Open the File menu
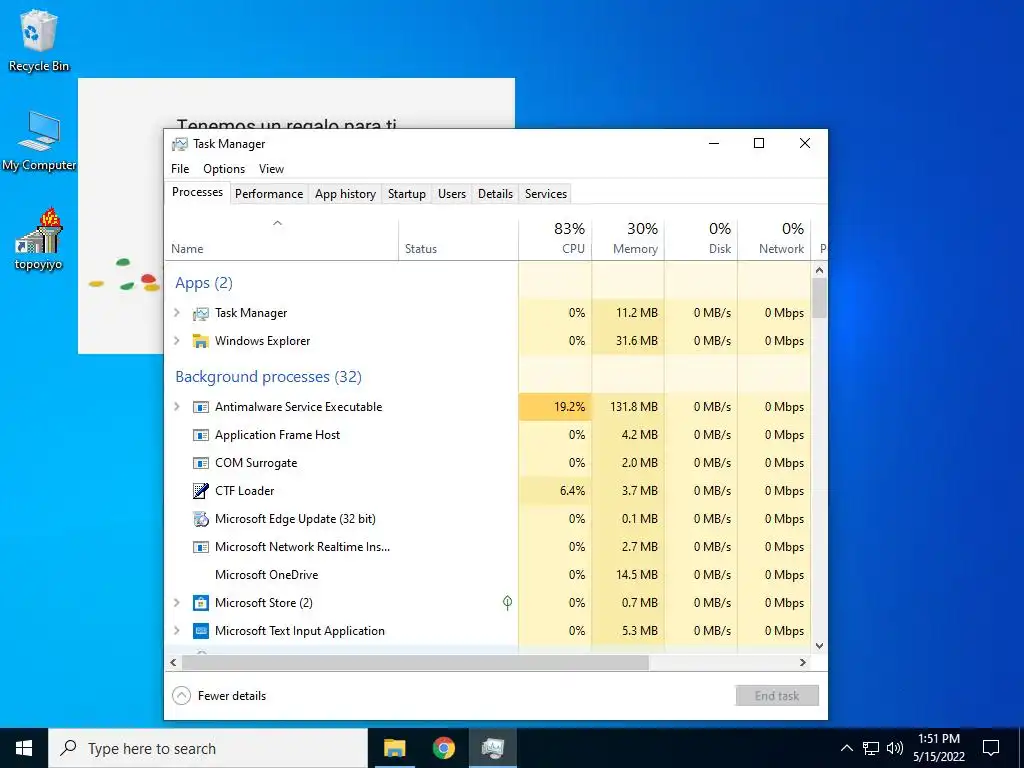Screen dimensions: 1024x768 [180, 169]
